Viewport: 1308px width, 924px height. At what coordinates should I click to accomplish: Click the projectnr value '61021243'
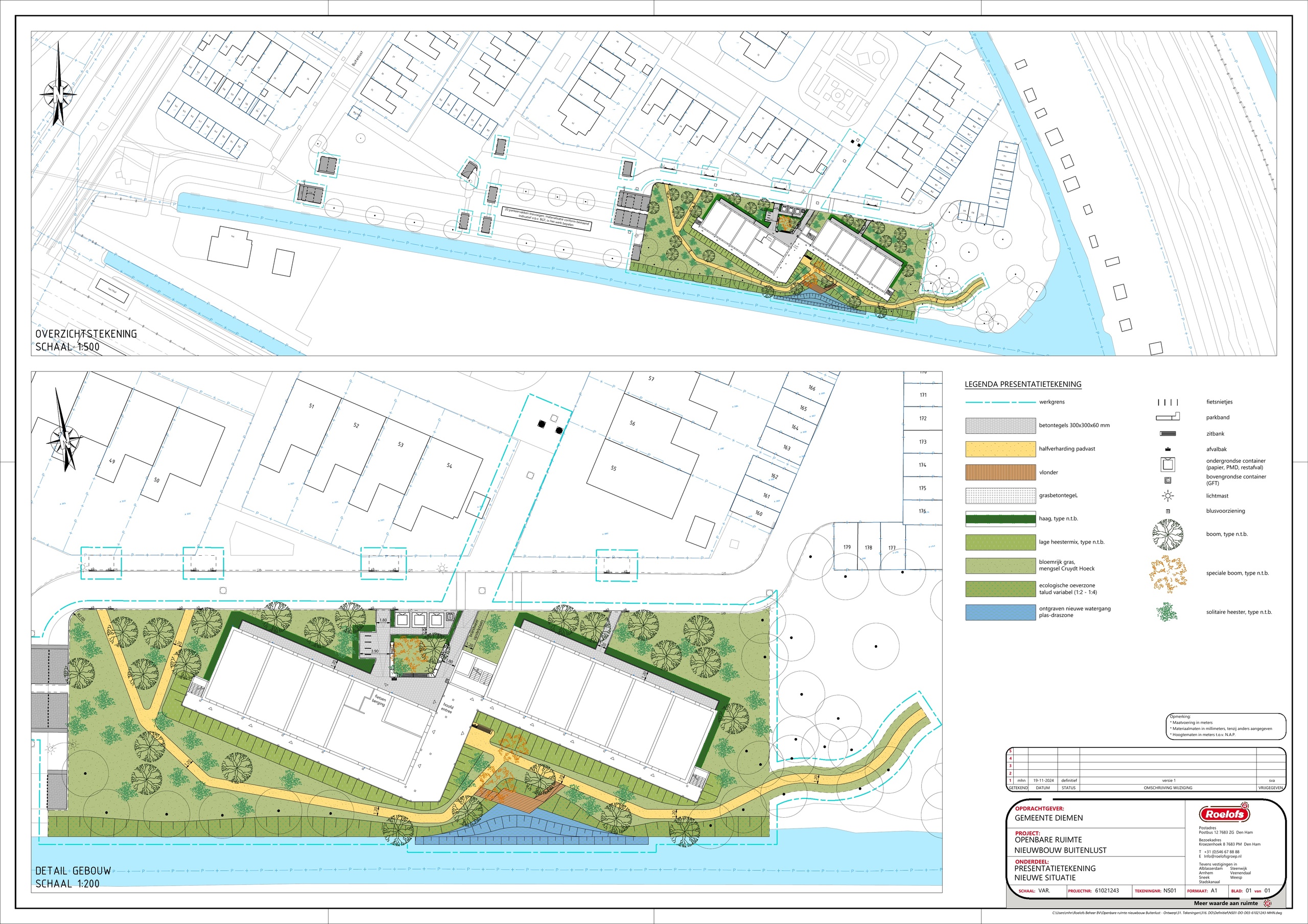(1107, 890)
